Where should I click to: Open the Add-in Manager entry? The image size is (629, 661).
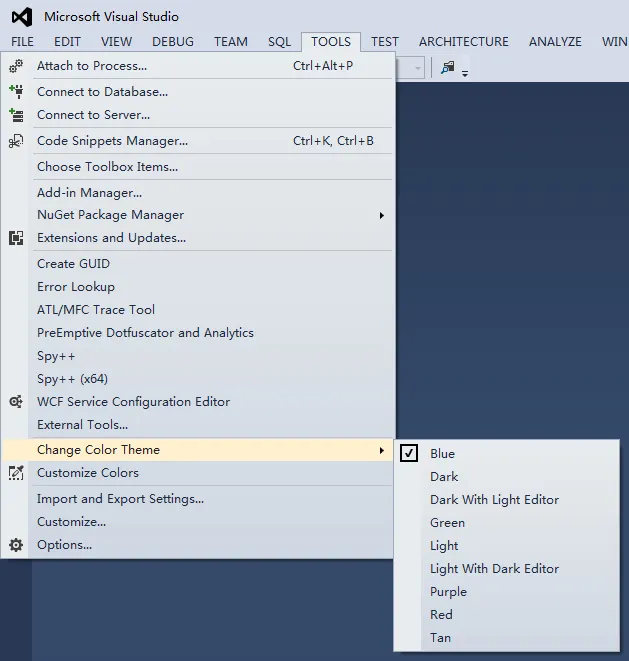[x=198, y=193]
